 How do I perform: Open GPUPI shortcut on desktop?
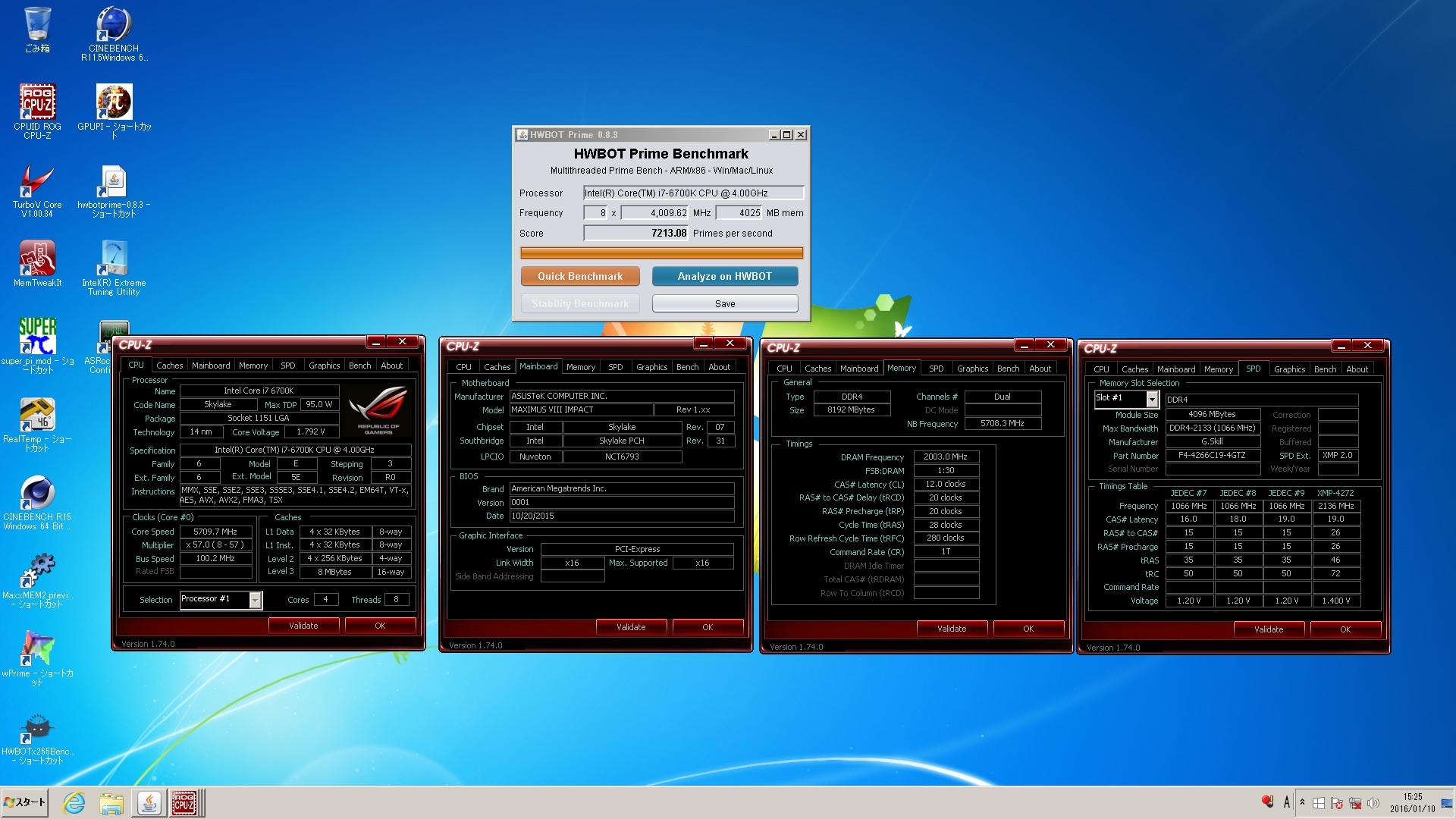(114, 111)
